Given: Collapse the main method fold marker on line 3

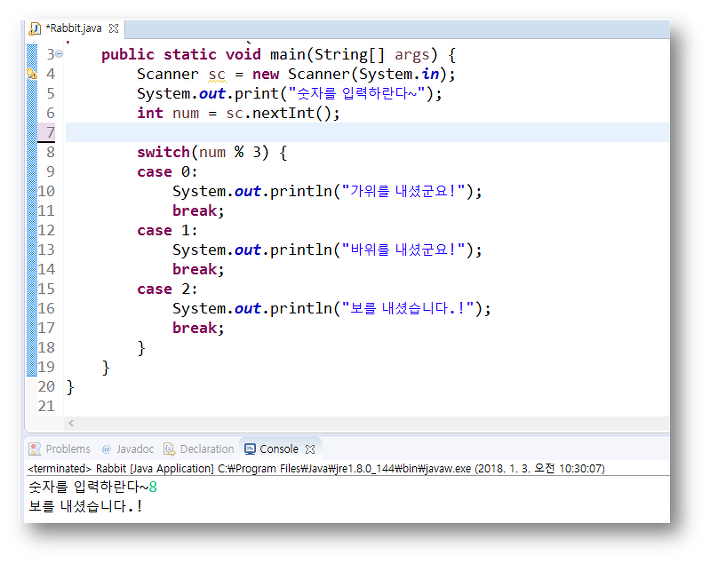Looking at the screenshot, I should point(59,54).
